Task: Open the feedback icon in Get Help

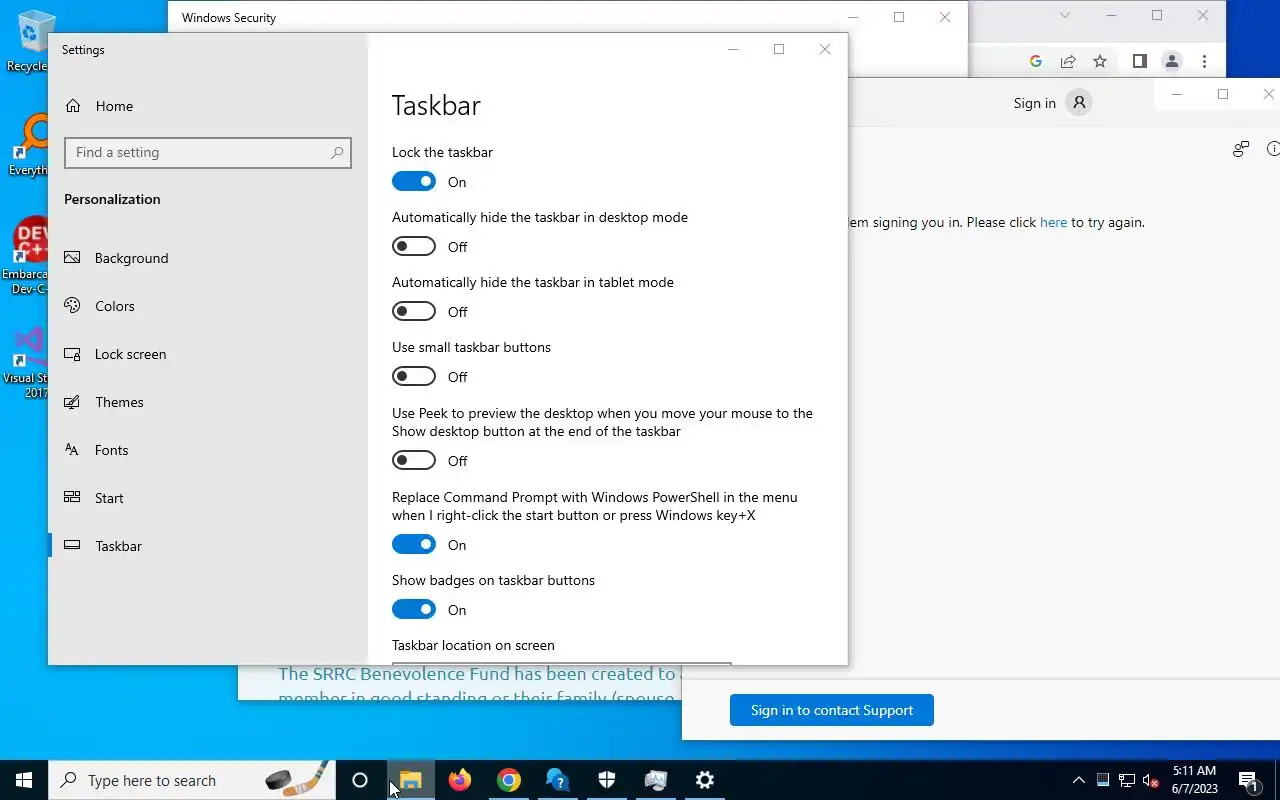Action: [x=1241, y=149]
